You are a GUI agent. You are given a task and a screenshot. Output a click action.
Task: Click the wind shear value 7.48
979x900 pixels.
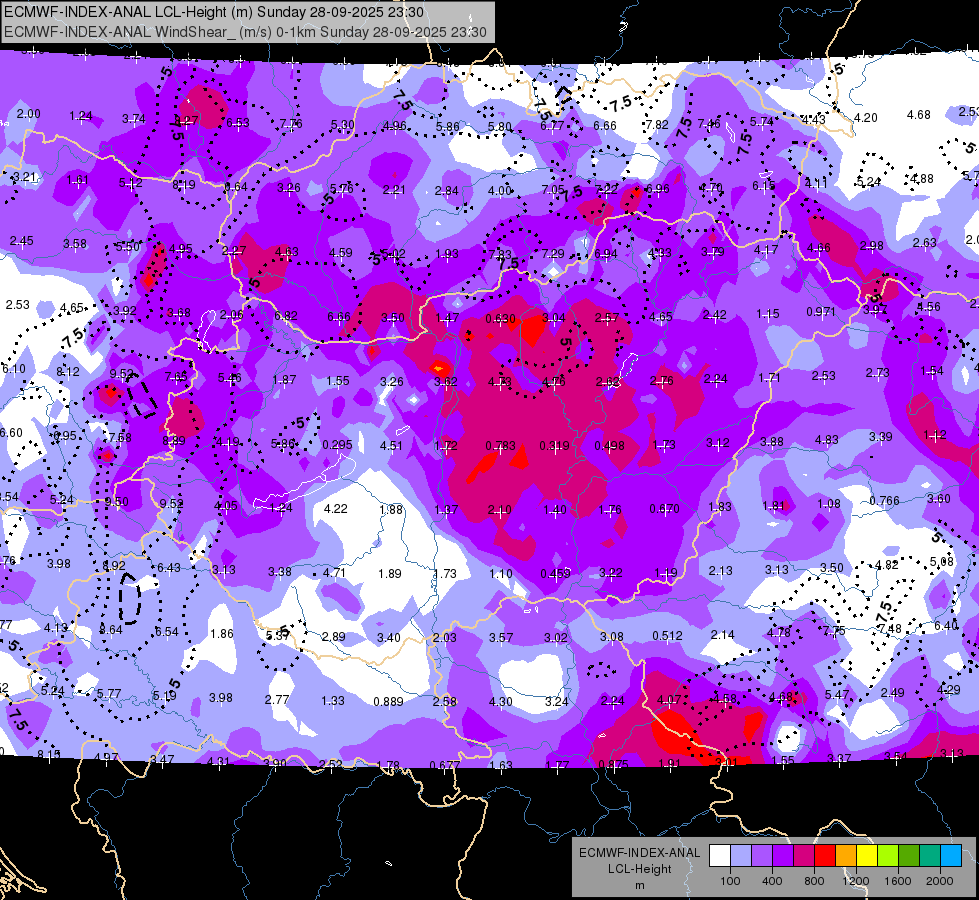click(890, 628)
